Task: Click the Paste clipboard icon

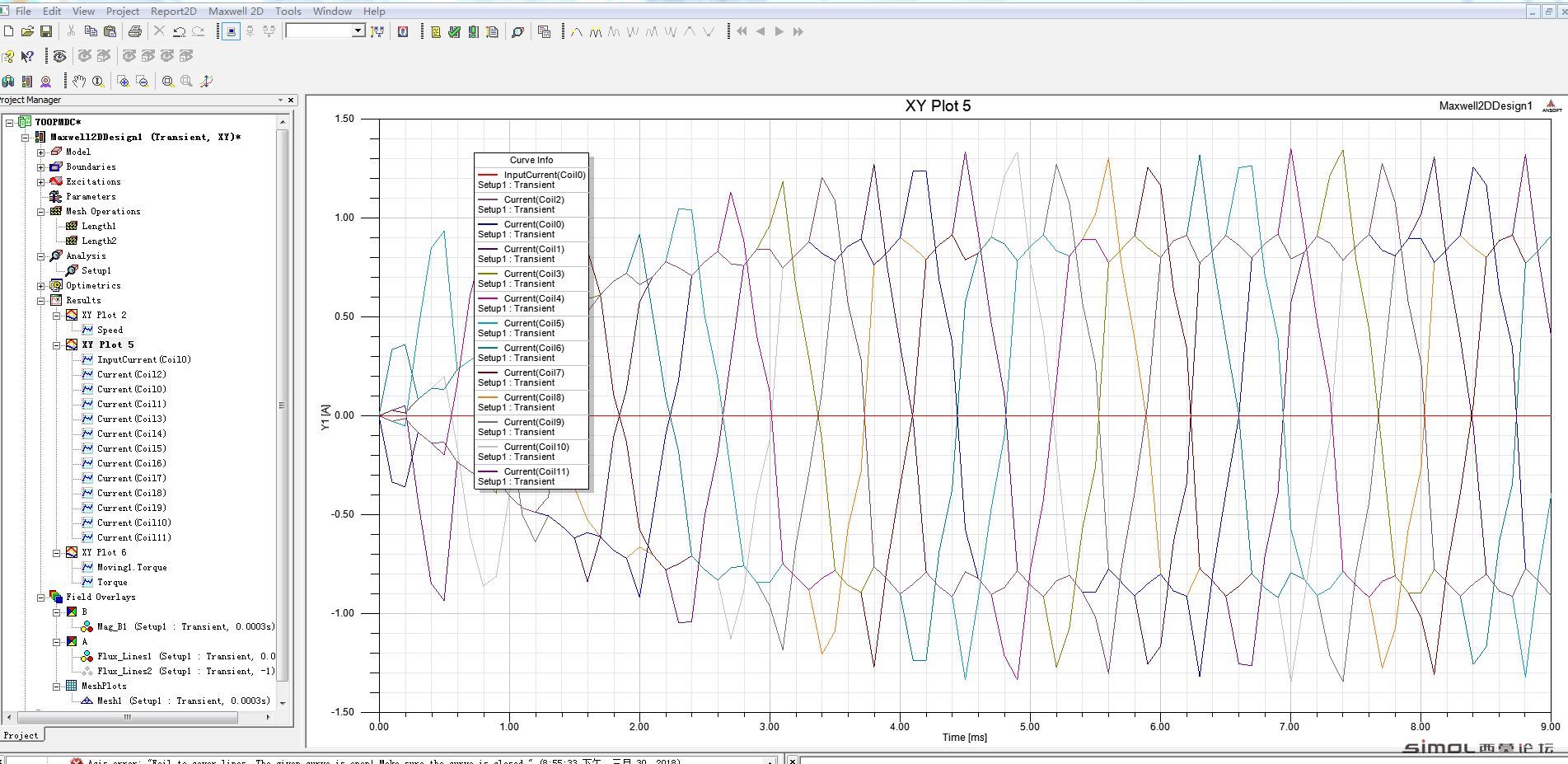Action: click(110, 31)
